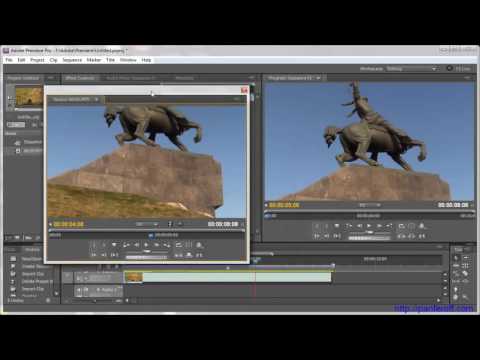Screen dimensions: 480x360
Task: Select the clip in Video 1 track
Action: (228, 277)
